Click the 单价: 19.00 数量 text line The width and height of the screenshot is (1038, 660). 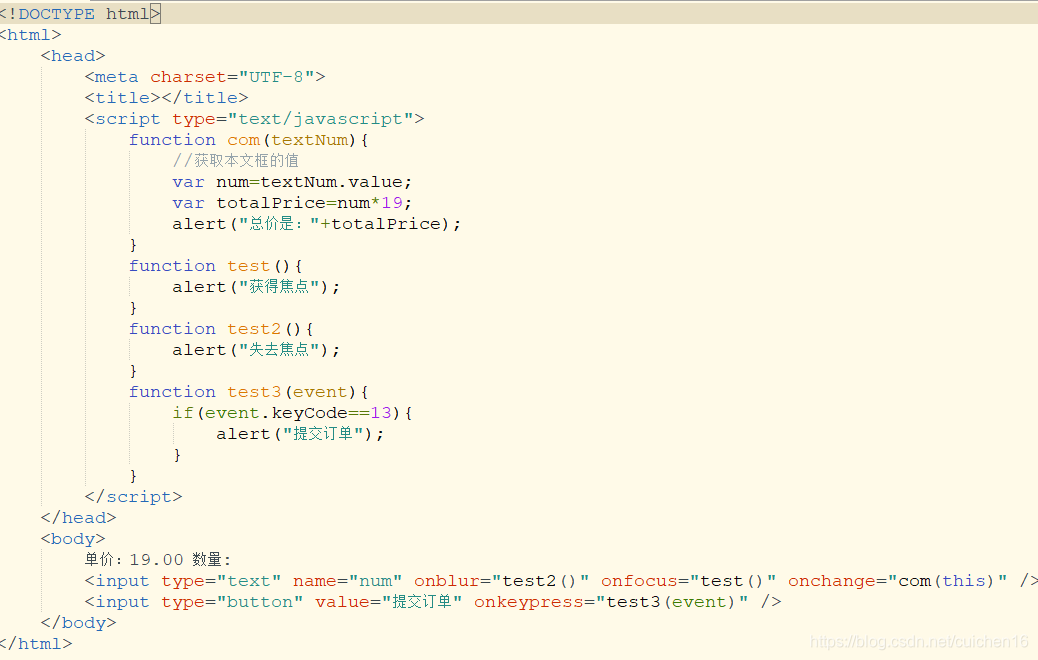point(158,560)
